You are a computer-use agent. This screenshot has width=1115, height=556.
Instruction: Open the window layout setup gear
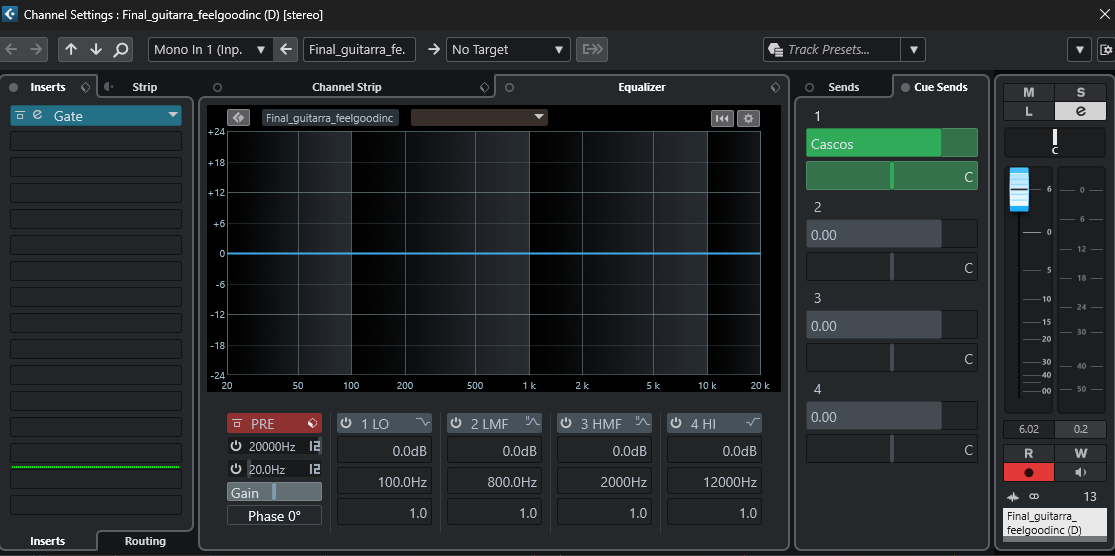coord(1106,49)
